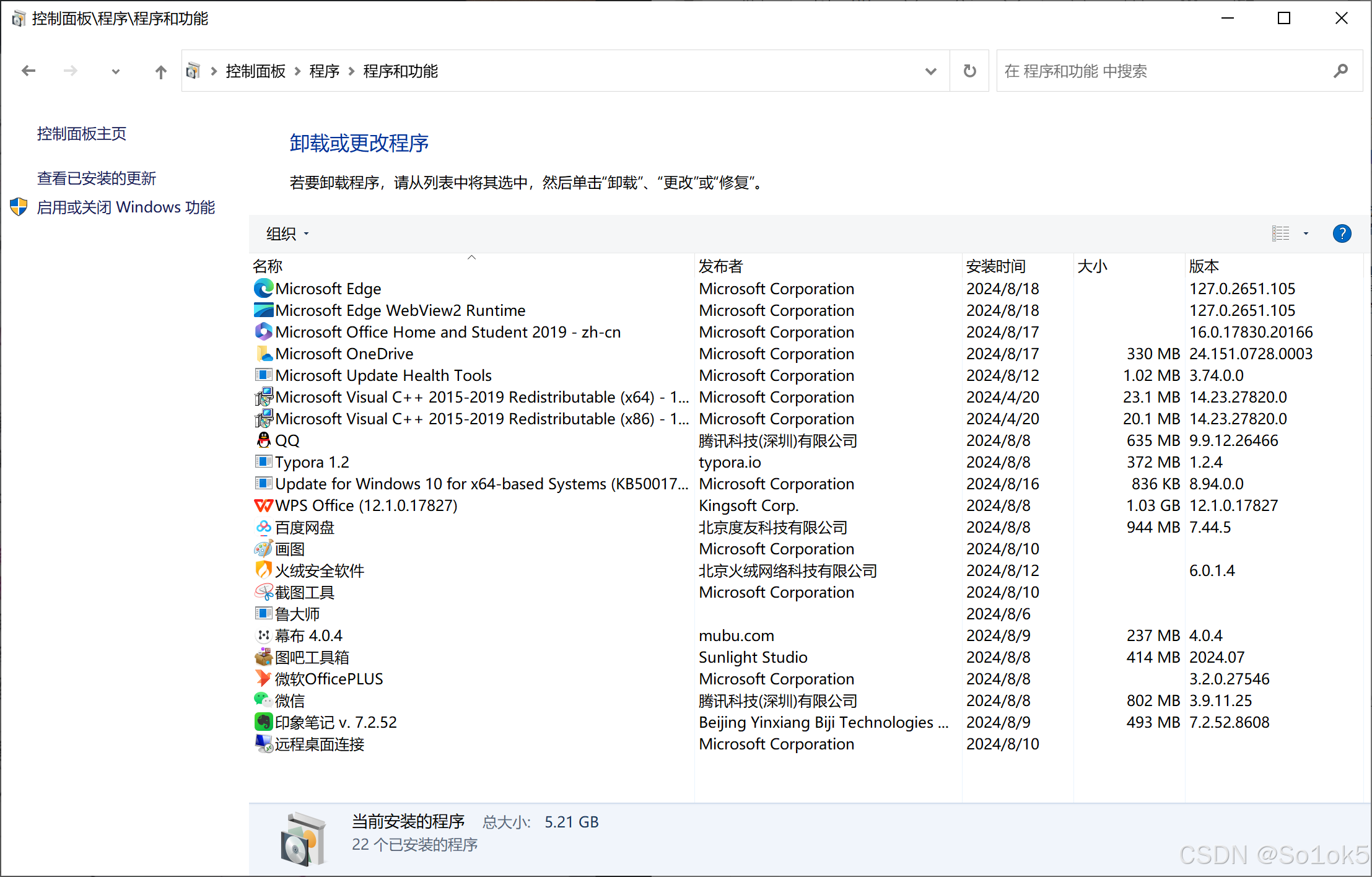The image size is (1372, 877).
Task: Open the recent locations chevron
Action: 115,72
